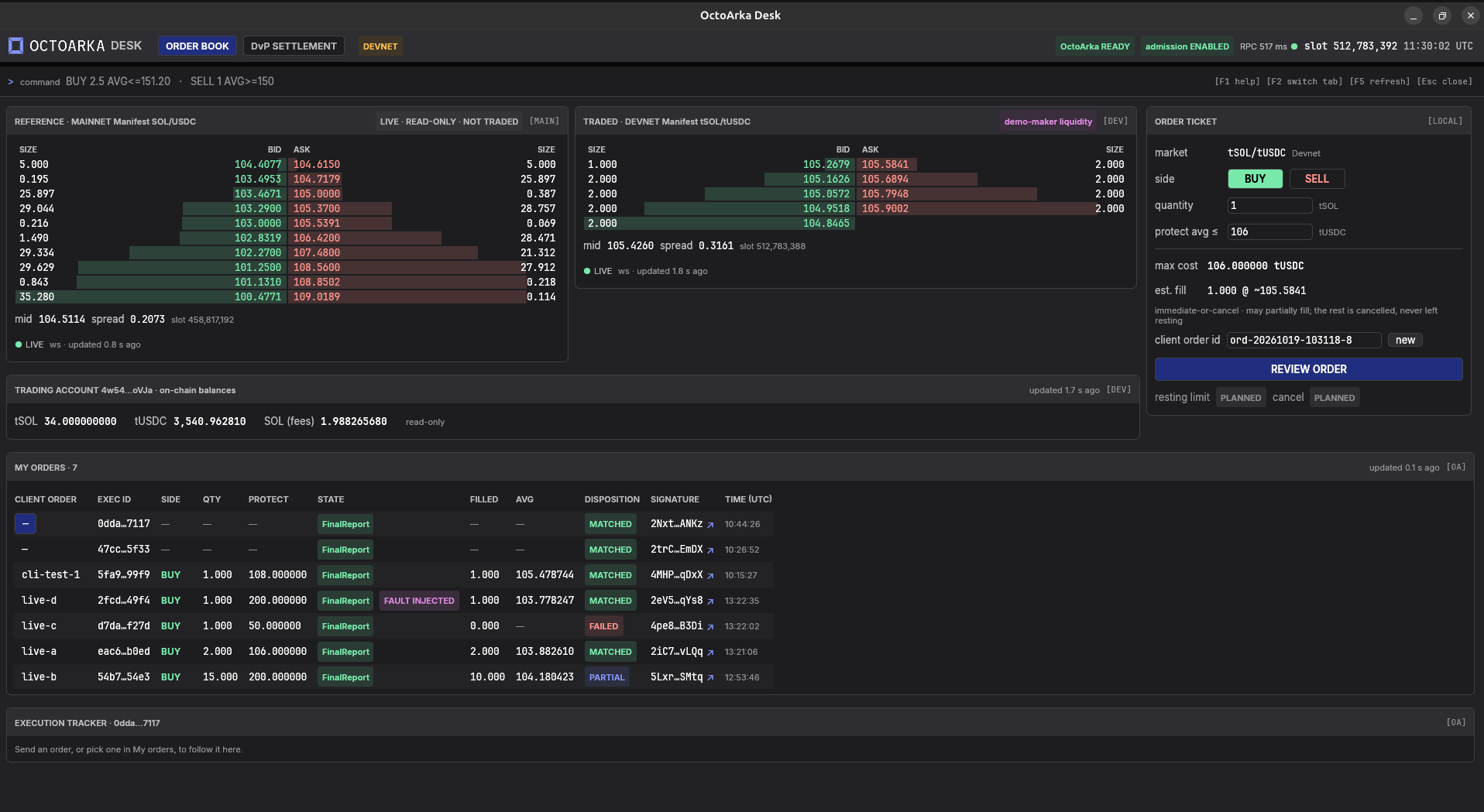Select SELL side in order ticket
The height and width of the screenshot is (812, 1484).
(1317, 179)
